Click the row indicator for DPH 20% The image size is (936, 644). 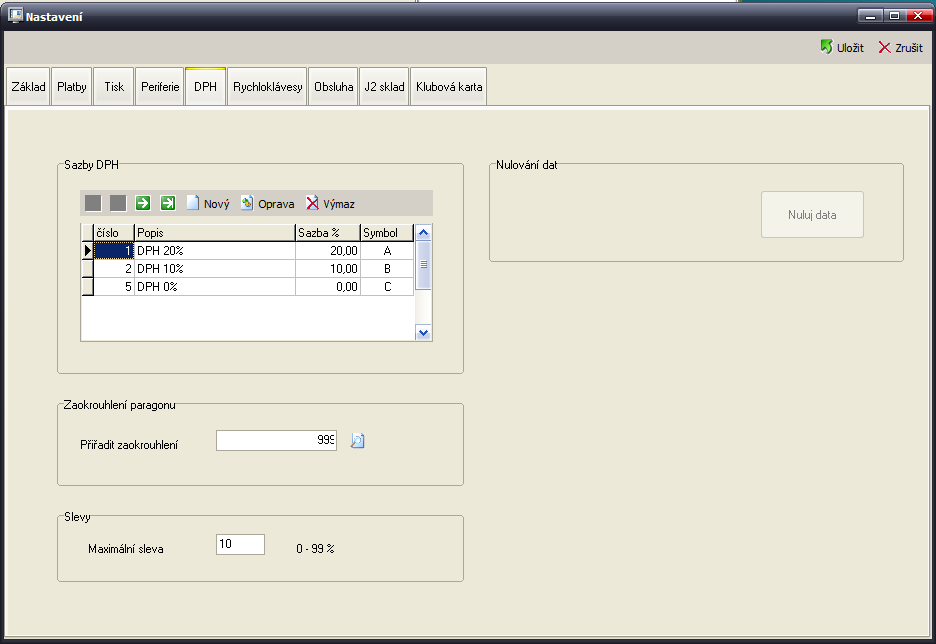coord(87,251)
